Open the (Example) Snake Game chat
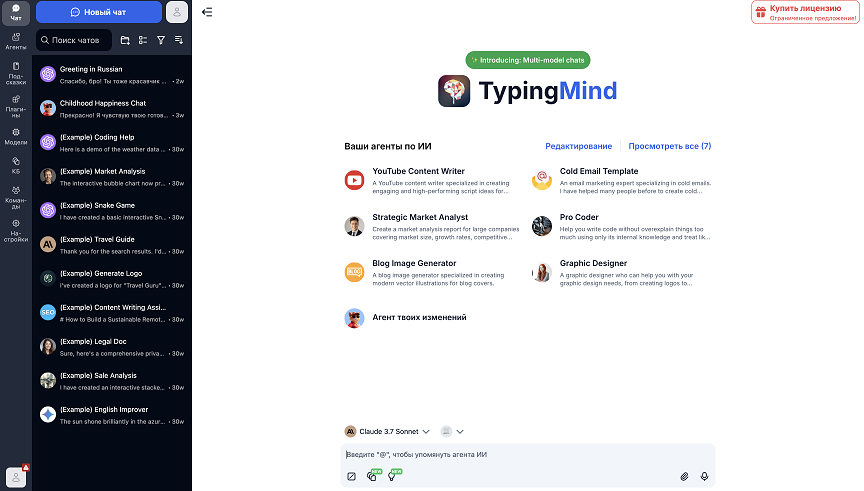Screen dimensions: 864x491 tap(112, 211)
